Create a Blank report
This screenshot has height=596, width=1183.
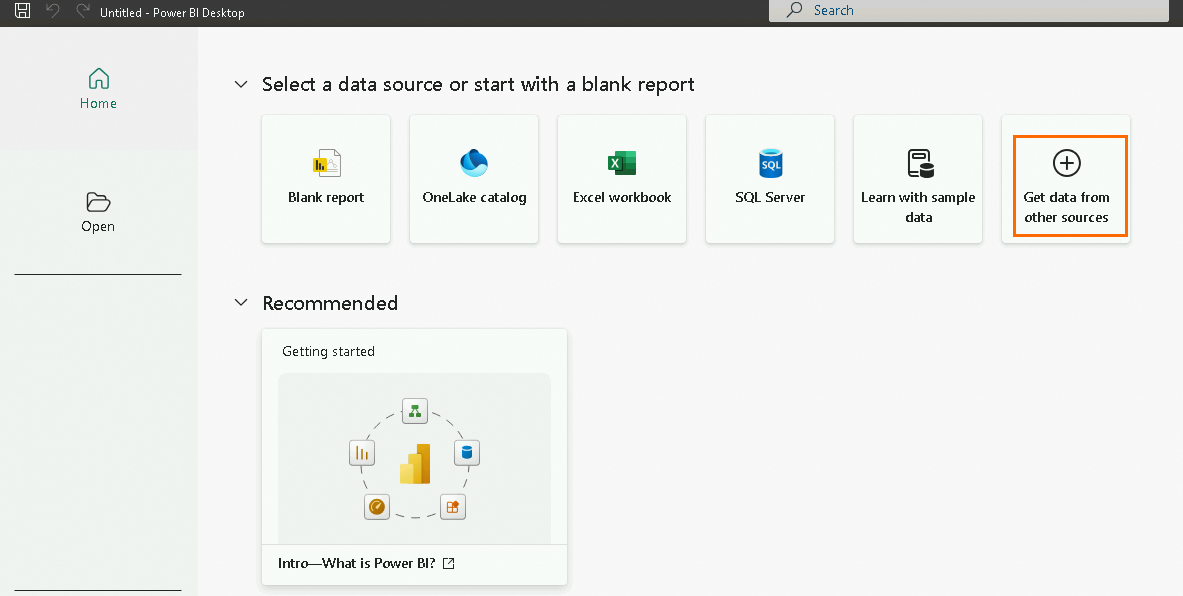point(326,179)
